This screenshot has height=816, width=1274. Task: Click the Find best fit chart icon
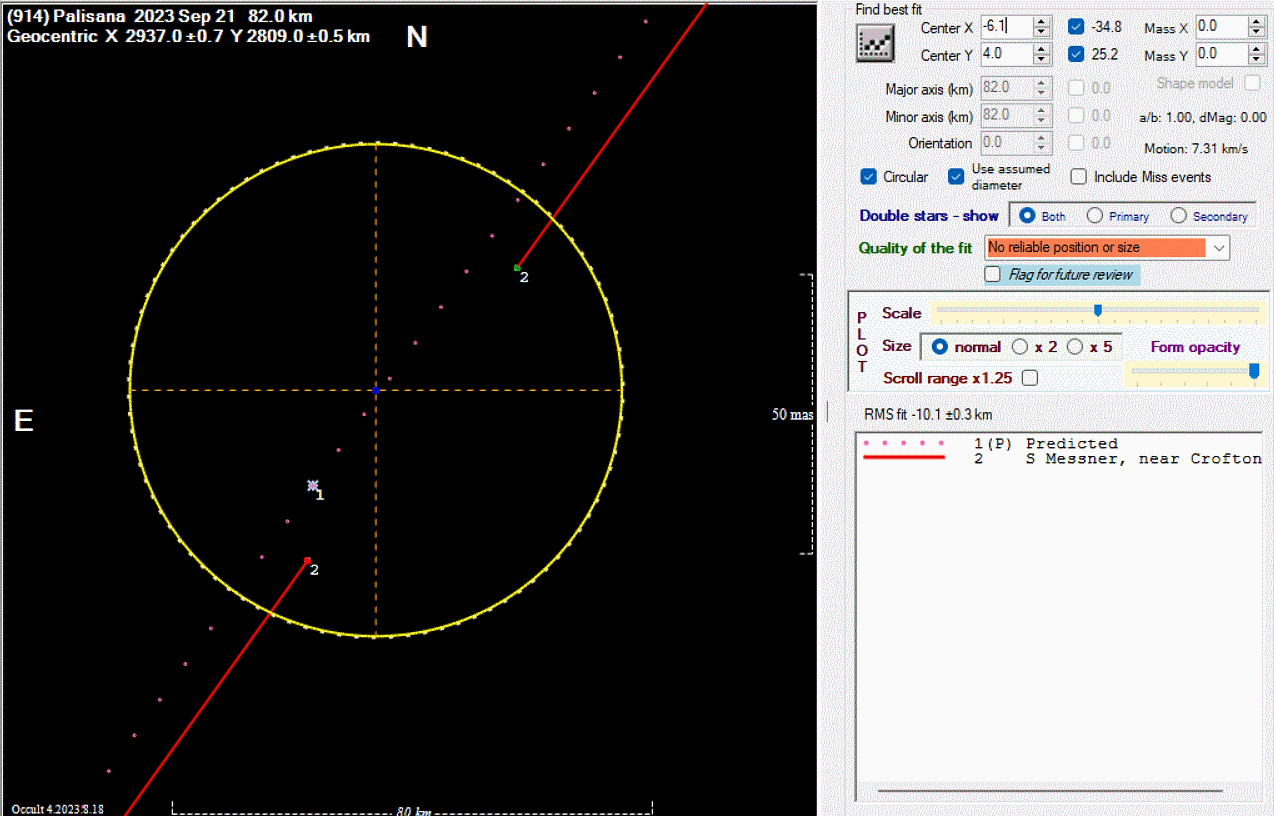click(x=874, y=43)
